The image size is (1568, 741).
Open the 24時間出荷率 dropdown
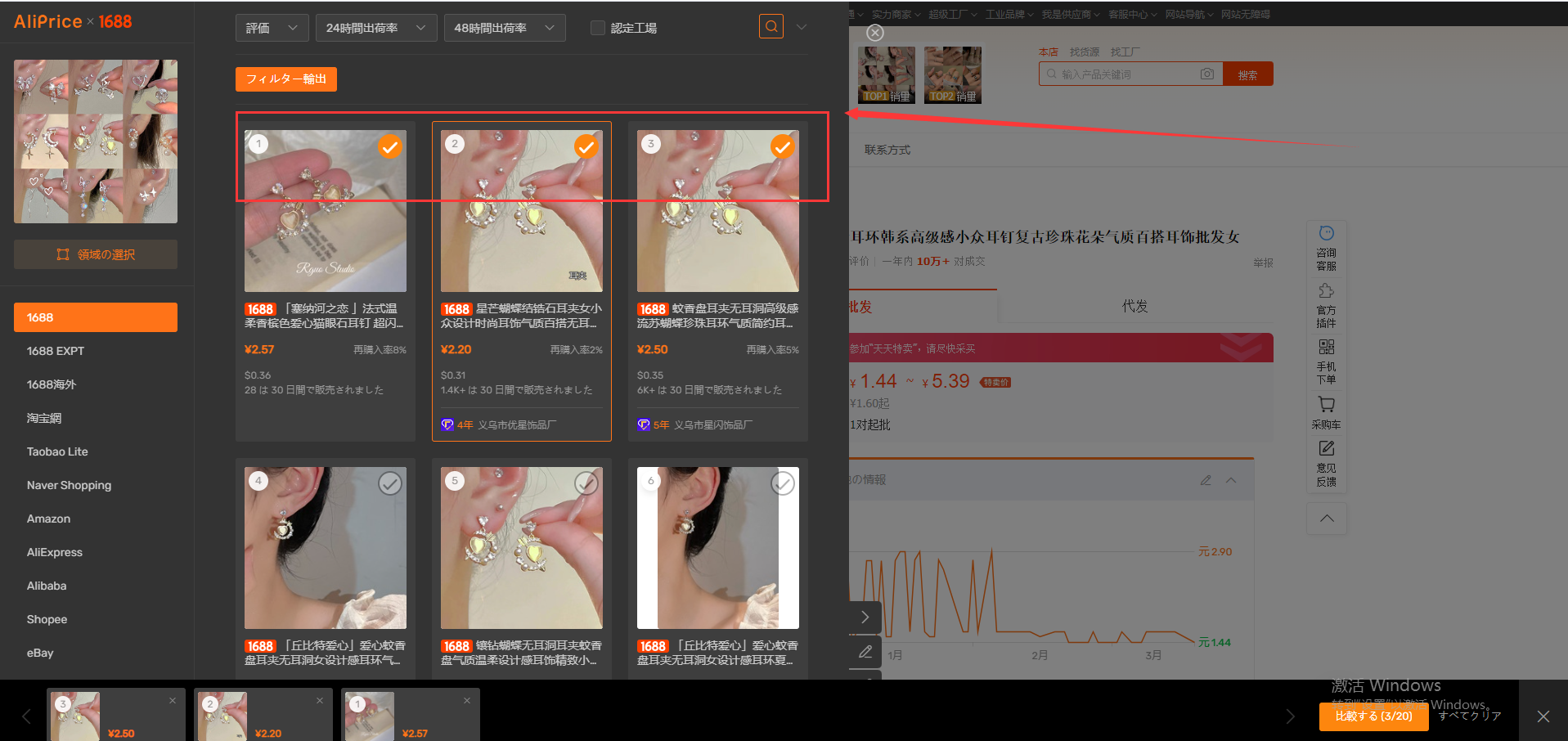pos(376,28)
